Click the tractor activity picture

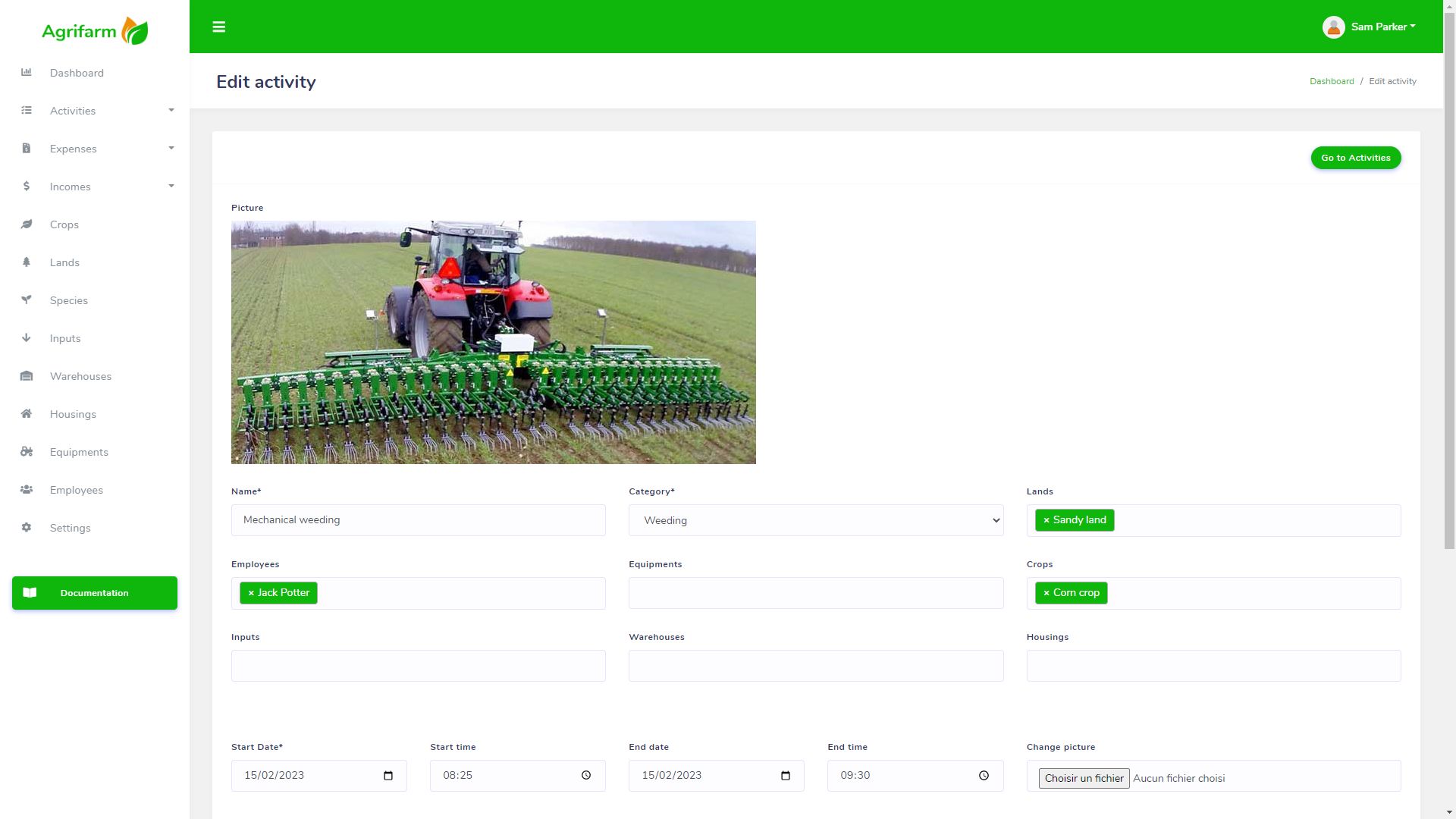click(494, 342)
